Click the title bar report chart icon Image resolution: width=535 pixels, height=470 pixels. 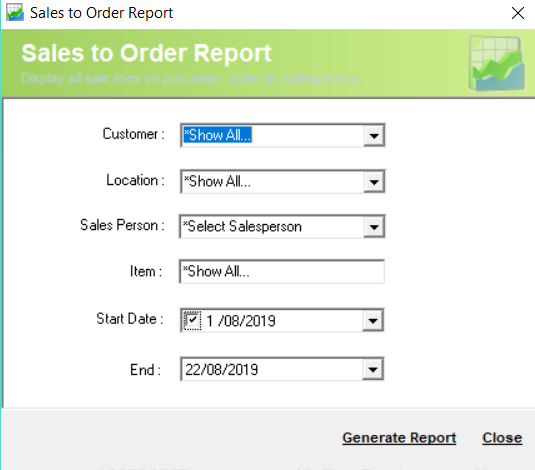15,12
